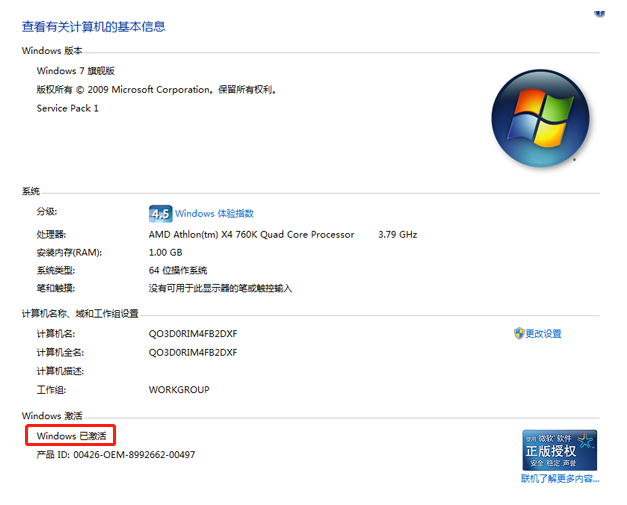Click the 3.79 GHz processor speed text
The width and height of the screenshot is (627, 505).
pos(397,235)
